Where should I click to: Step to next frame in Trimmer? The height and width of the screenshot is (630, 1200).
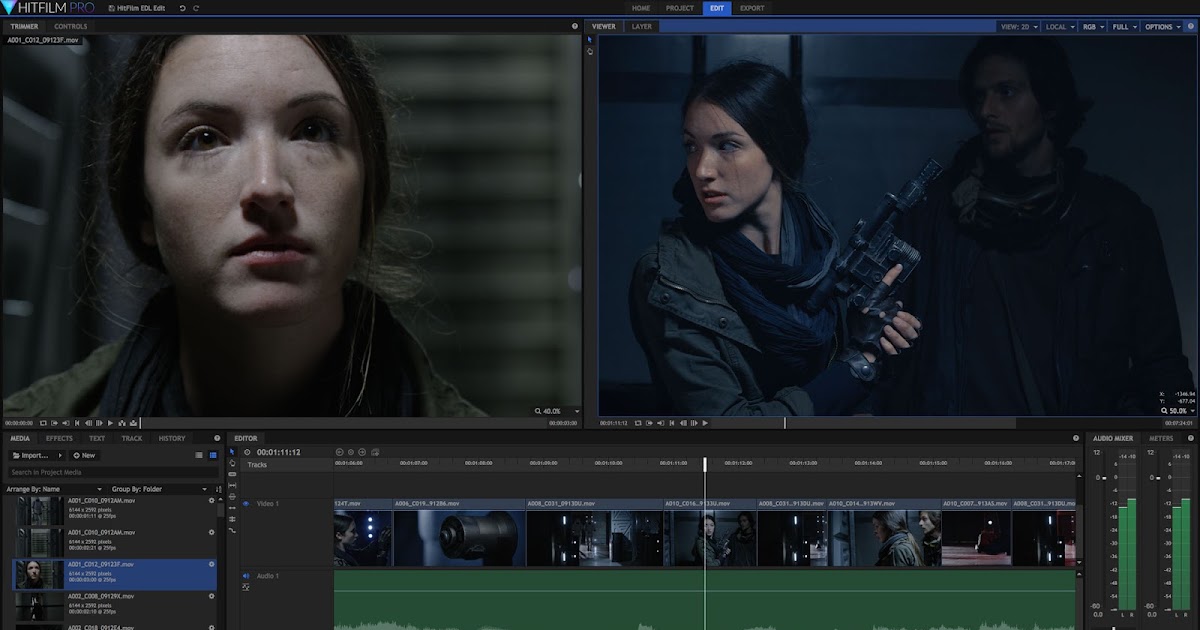(99, 423)
